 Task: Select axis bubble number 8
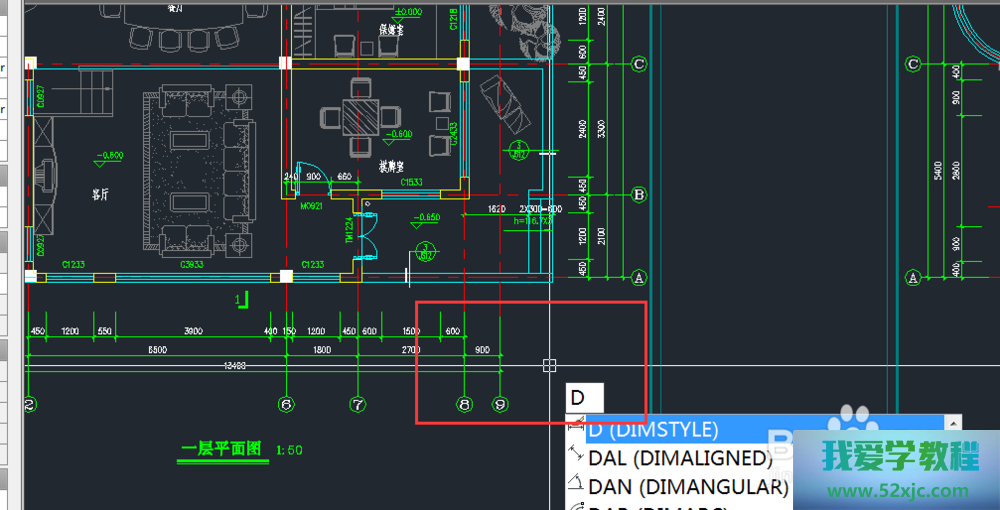(463, 405)
